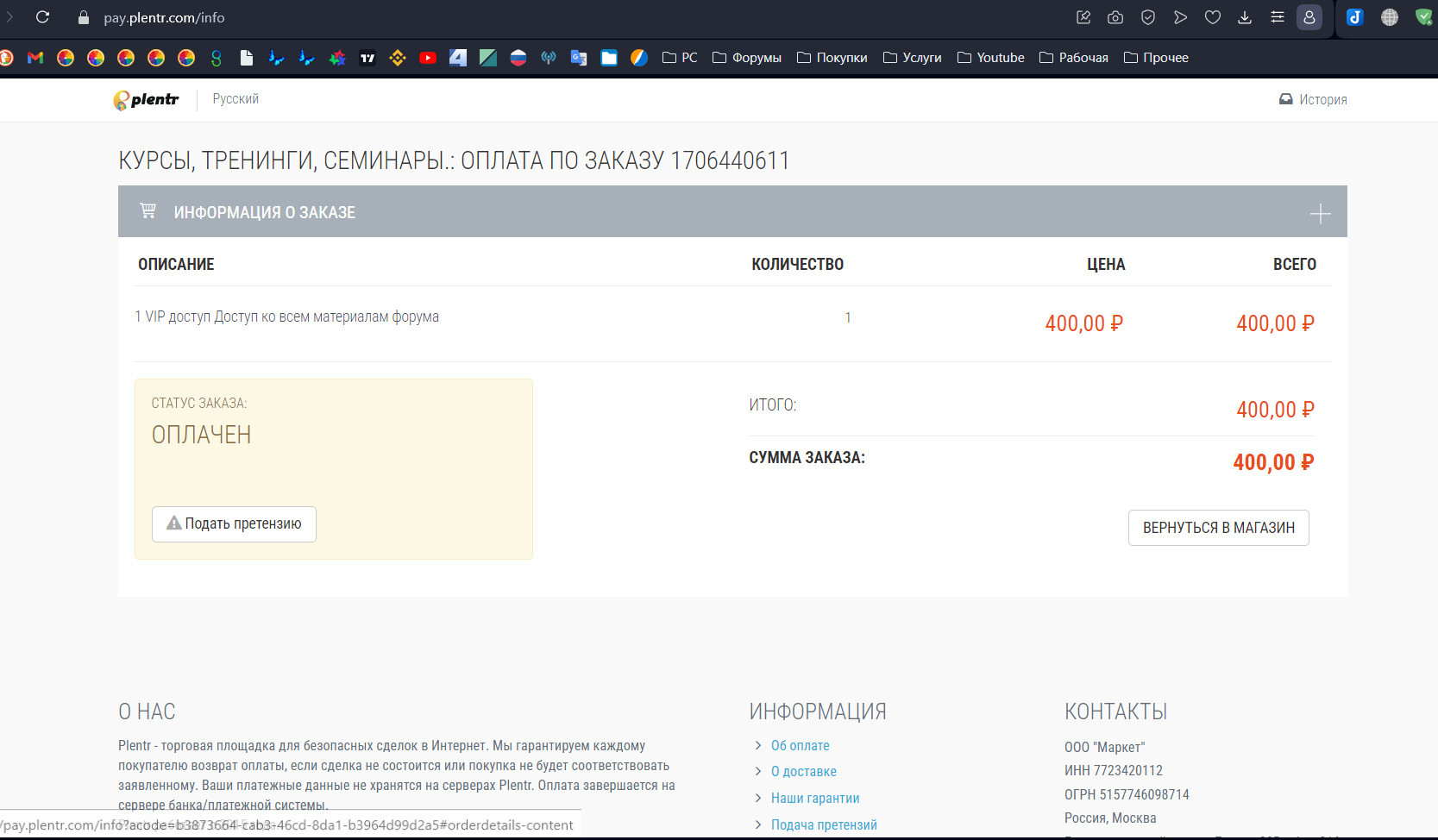Take a snapshot with the camera icon
Viewport: 1438px width, 840px height.
[1115, 17]
